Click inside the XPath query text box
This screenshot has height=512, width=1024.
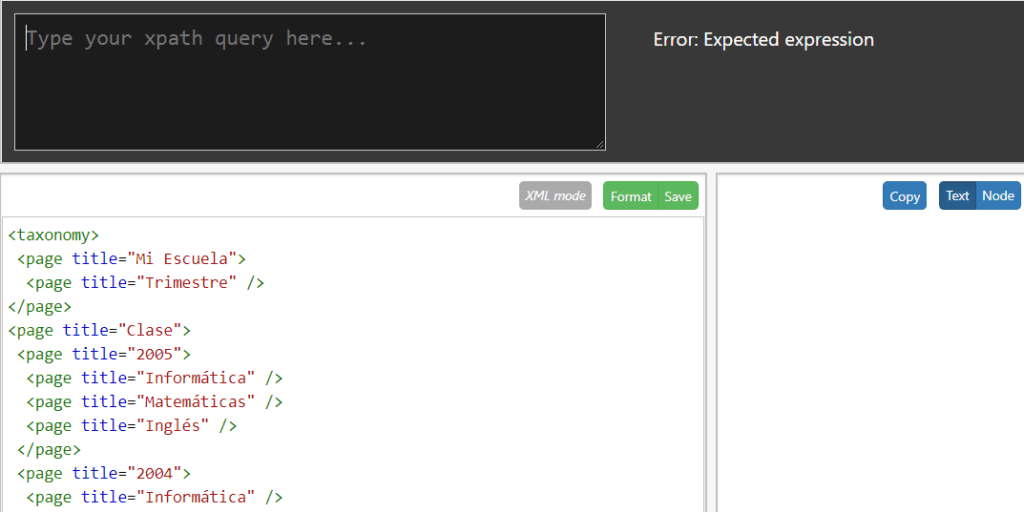pyautogui.click(x=310, y=82)
